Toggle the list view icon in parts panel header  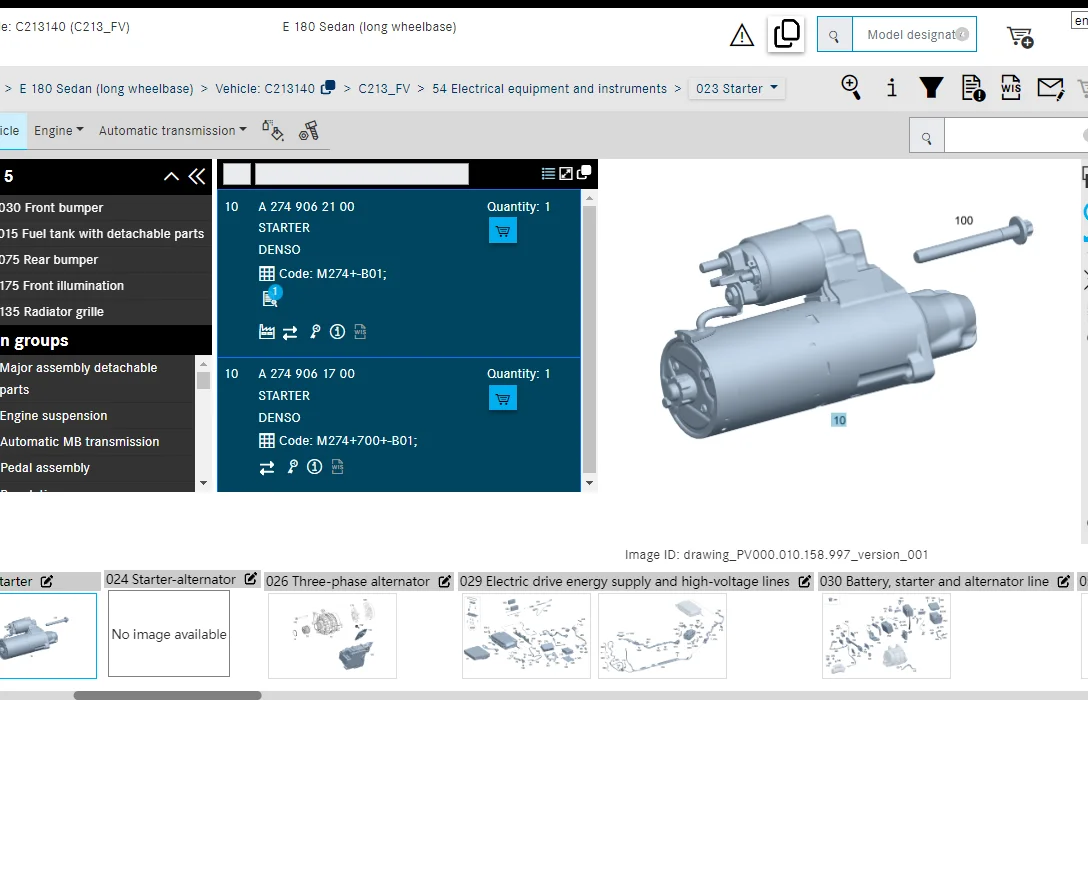[x=548, y=174]
